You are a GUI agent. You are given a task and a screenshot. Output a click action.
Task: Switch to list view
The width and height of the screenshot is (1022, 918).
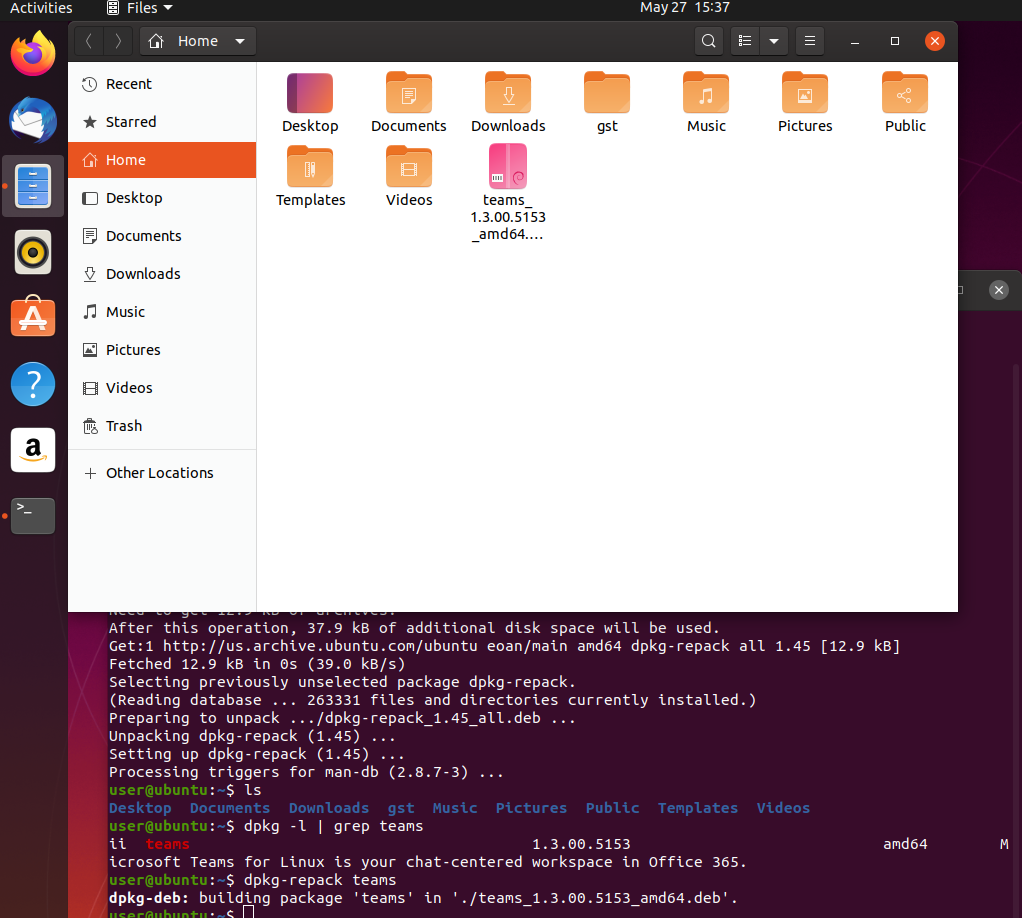click(x=744, y=41)
